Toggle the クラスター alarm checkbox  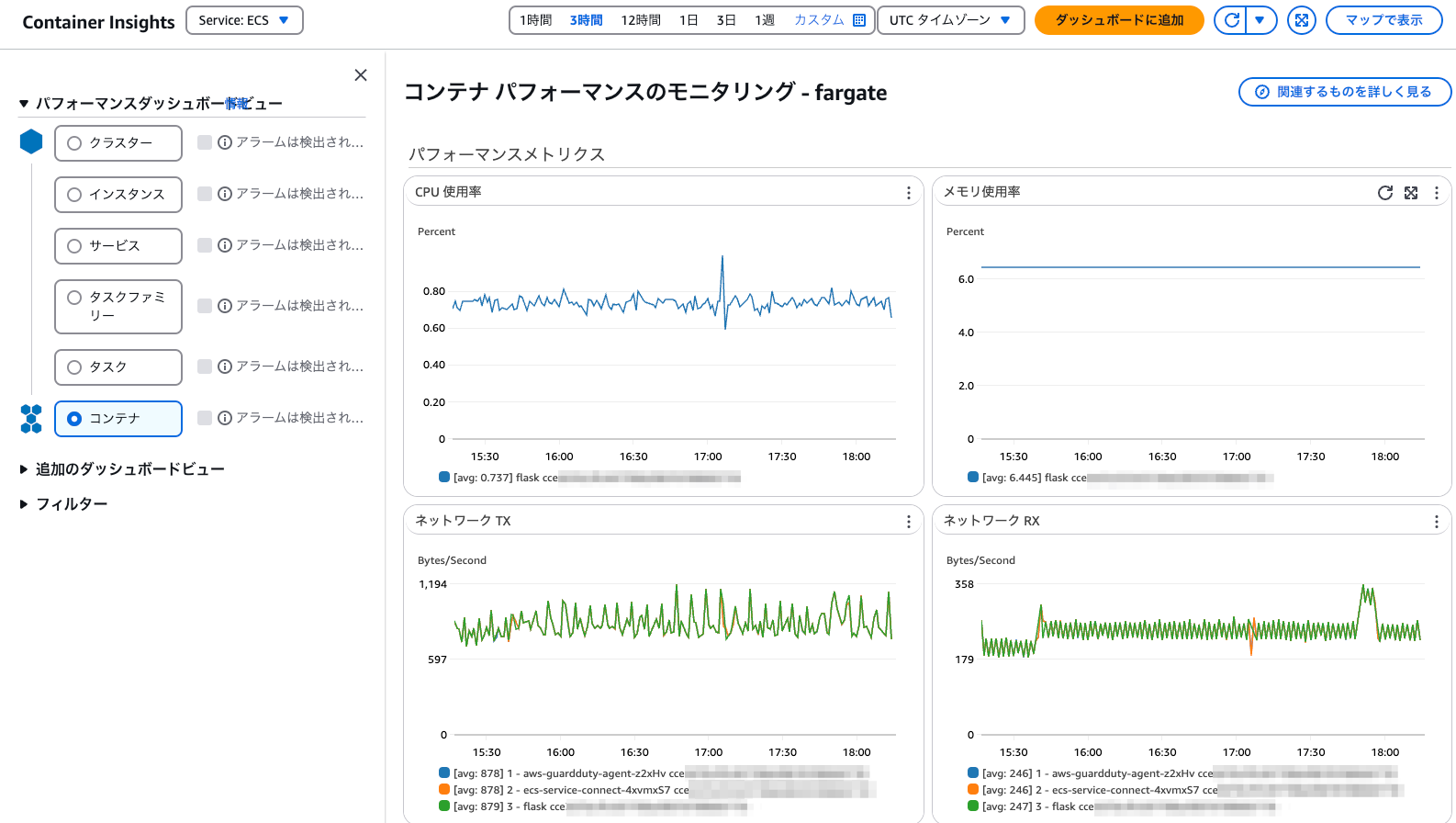click(205, 142)
